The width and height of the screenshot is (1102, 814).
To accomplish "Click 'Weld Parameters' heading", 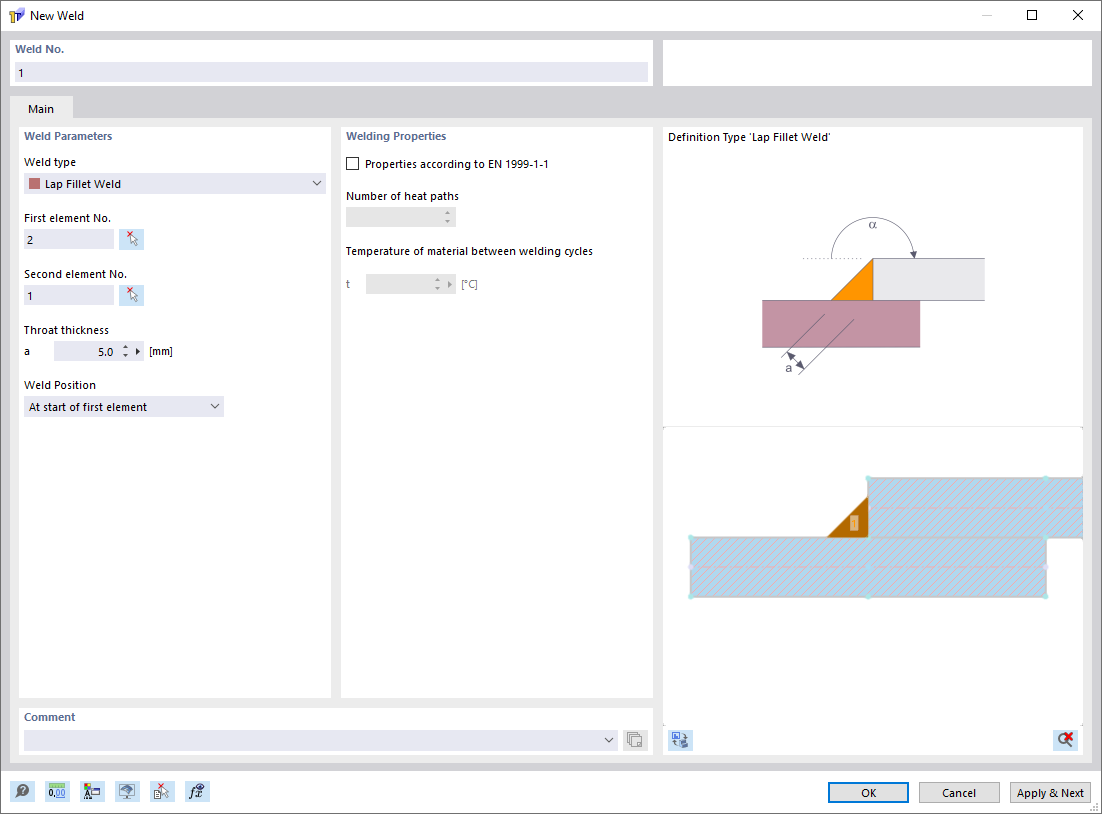I will (68, 136).
